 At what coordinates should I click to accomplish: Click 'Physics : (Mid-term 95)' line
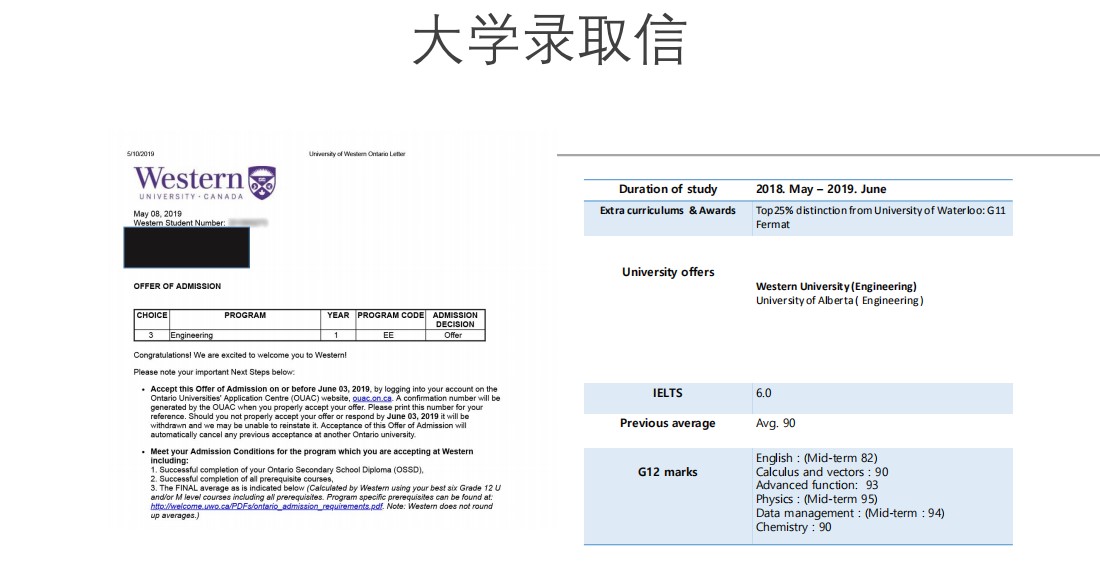817,500
